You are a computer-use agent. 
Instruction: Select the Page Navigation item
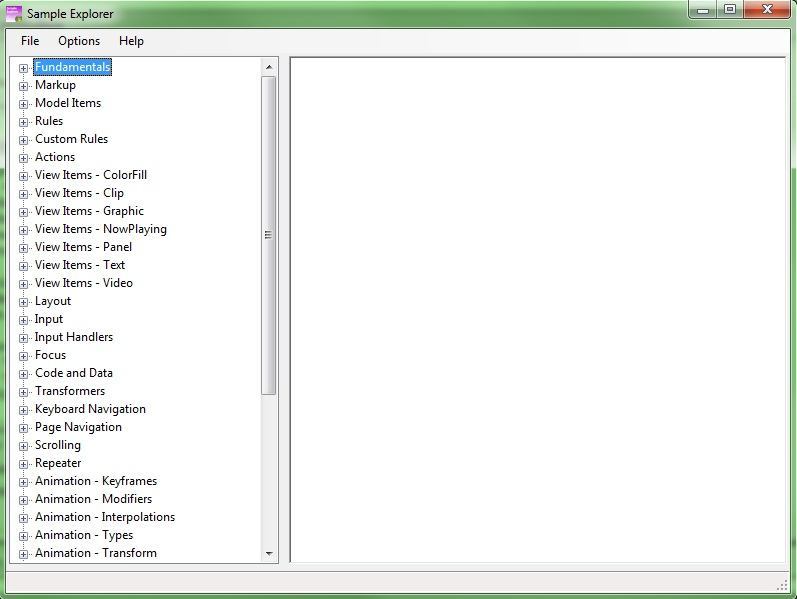tap(78, 427)
